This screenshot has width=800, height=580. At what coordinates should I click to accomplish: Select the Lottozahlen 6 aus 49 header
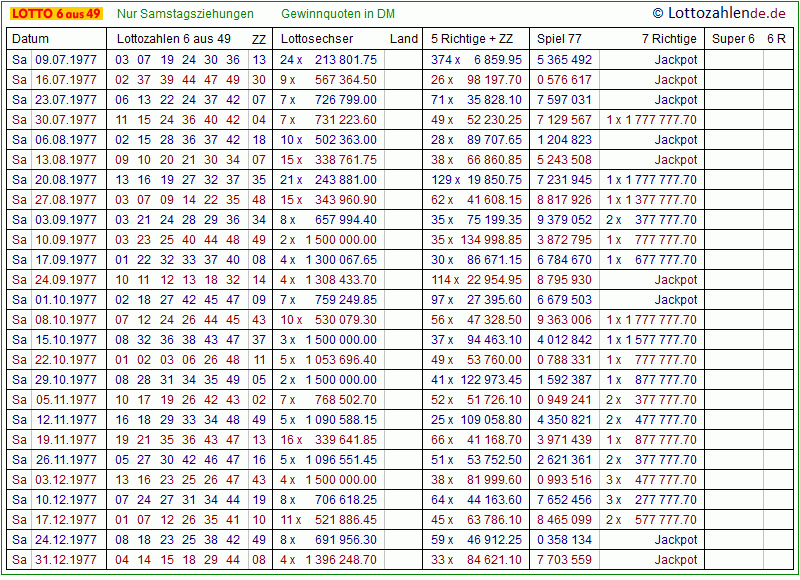click(174, 39)
